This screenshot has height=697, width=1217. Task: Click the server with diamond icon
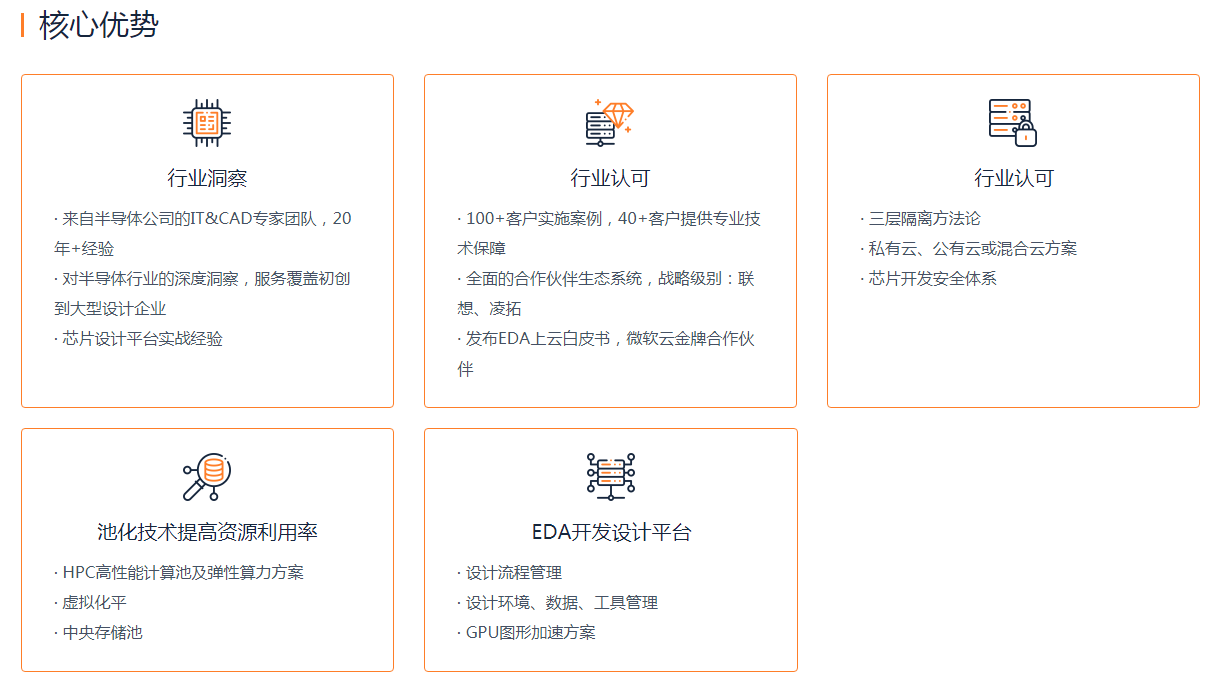[x=610, y=123]
